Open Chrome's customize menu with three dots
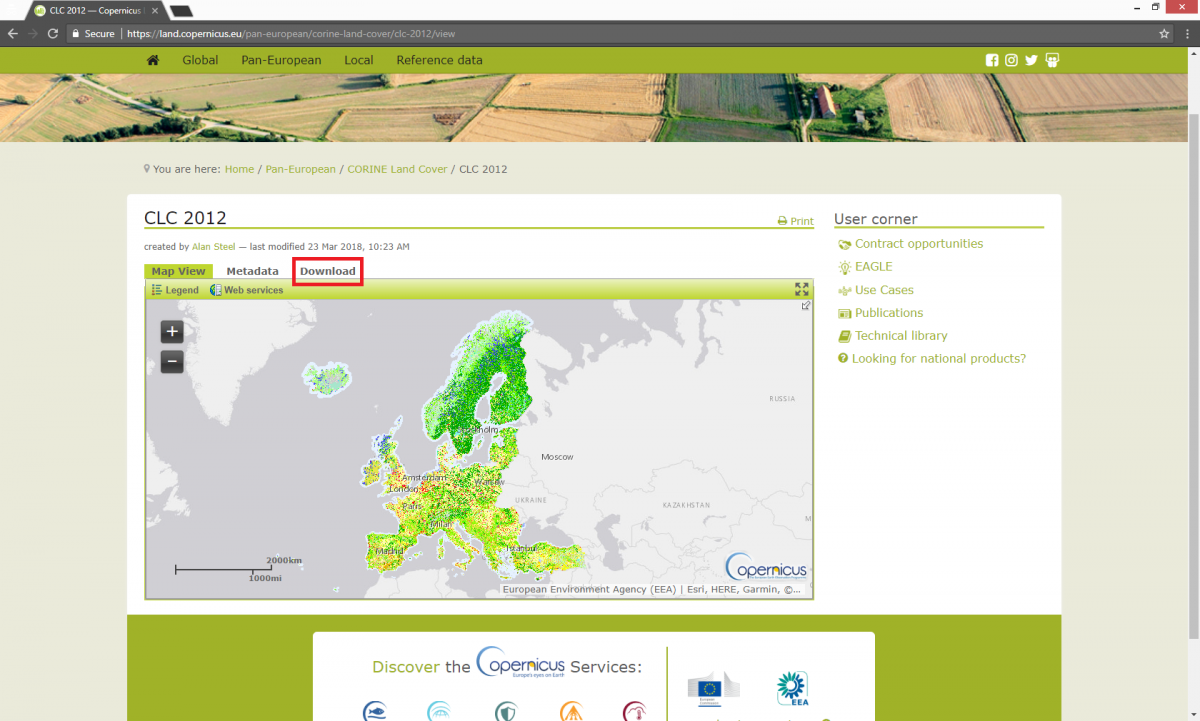The height and width of the screenshot is (721, 1200). click(x=1187, y=33)
